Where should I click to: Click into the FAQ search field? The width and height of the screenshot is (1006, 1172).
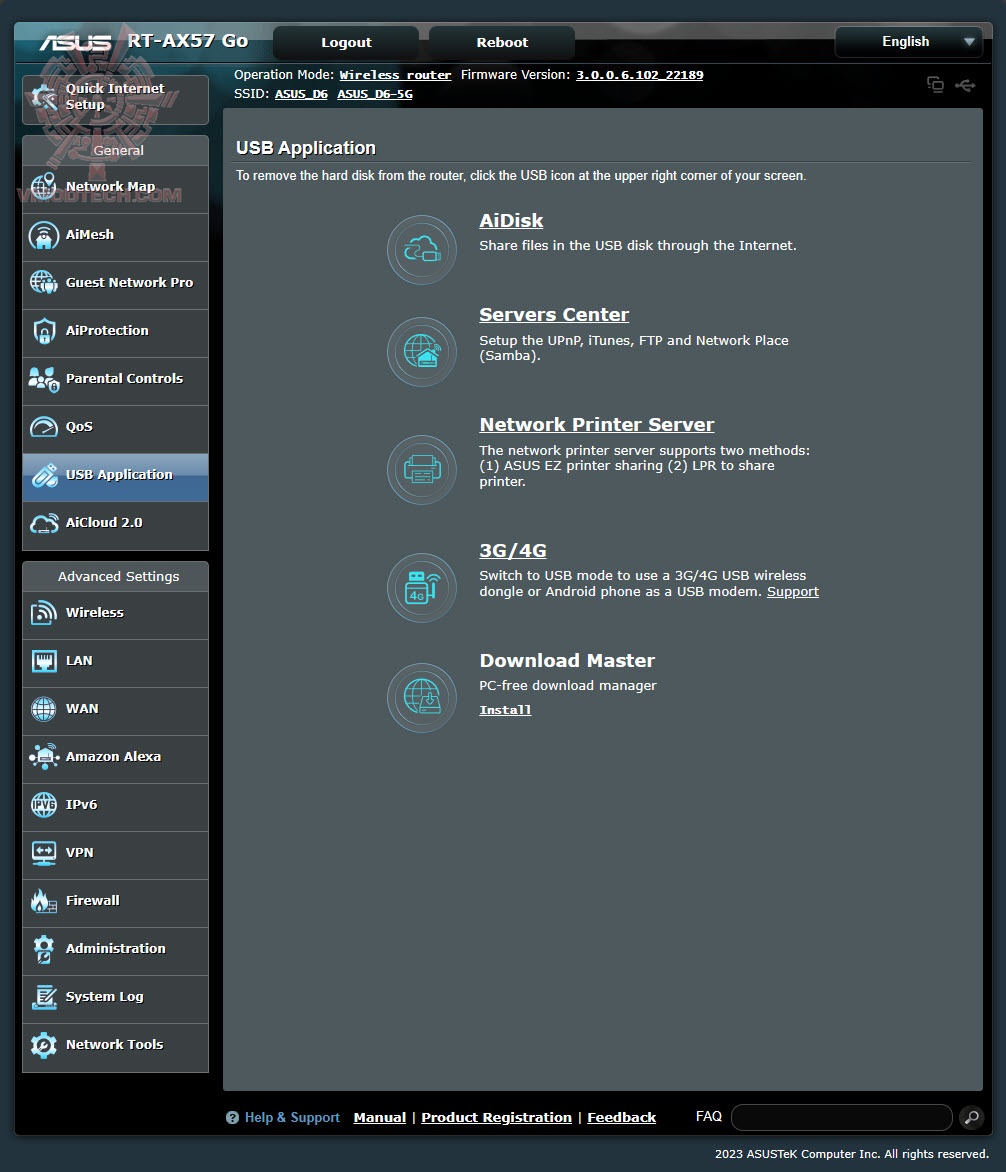click(x=842, y=1117)
